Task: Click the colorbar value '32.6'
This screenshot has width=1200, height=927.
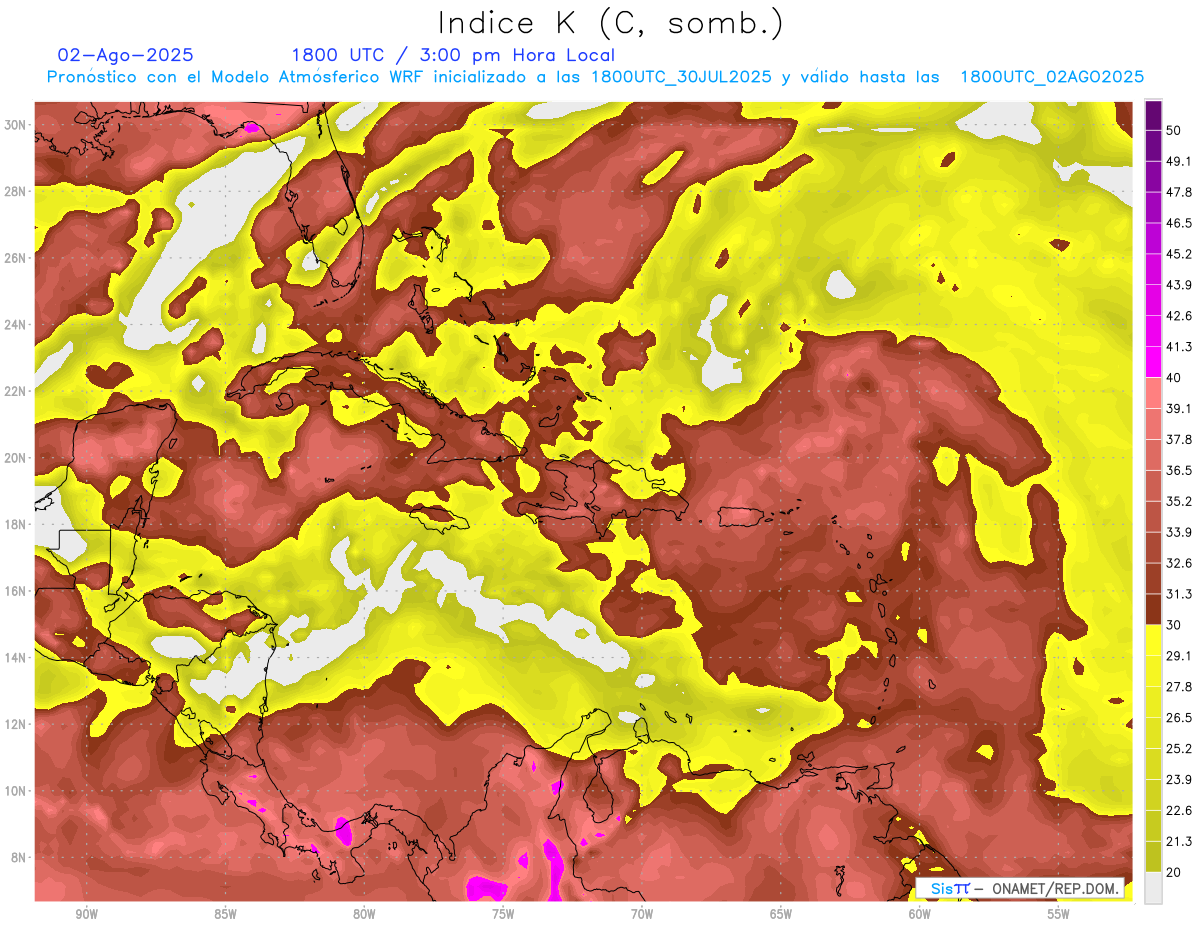Action: 1178,563
